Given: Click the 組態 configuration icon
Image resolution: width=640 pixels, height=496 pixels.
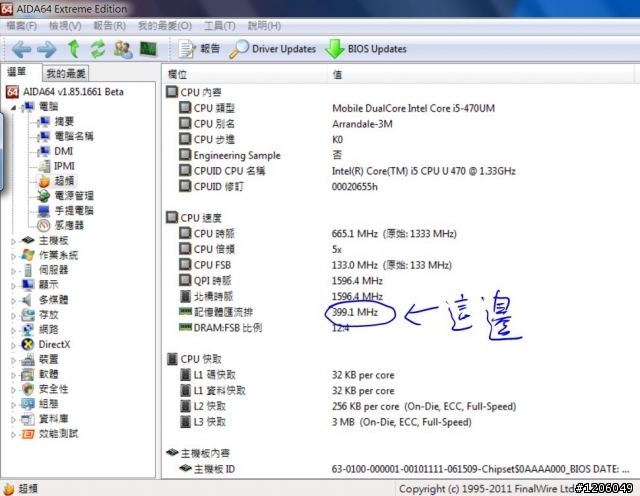Looking at the screenshot, I should click(28, 404).
